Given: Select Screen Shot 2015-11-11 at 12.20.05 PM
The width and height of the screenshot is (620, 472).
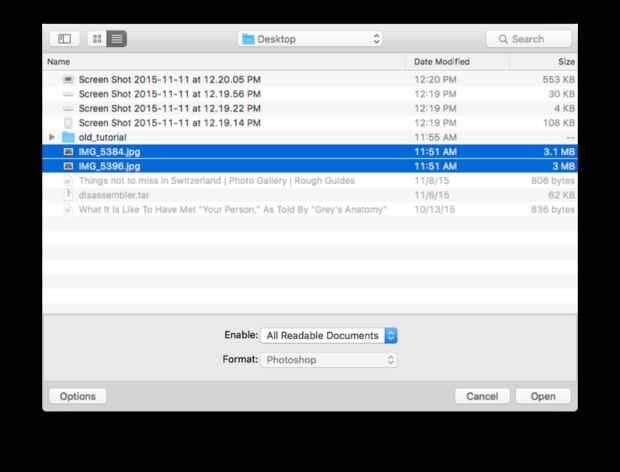Looking at the screenshot, I should [310, 79].
